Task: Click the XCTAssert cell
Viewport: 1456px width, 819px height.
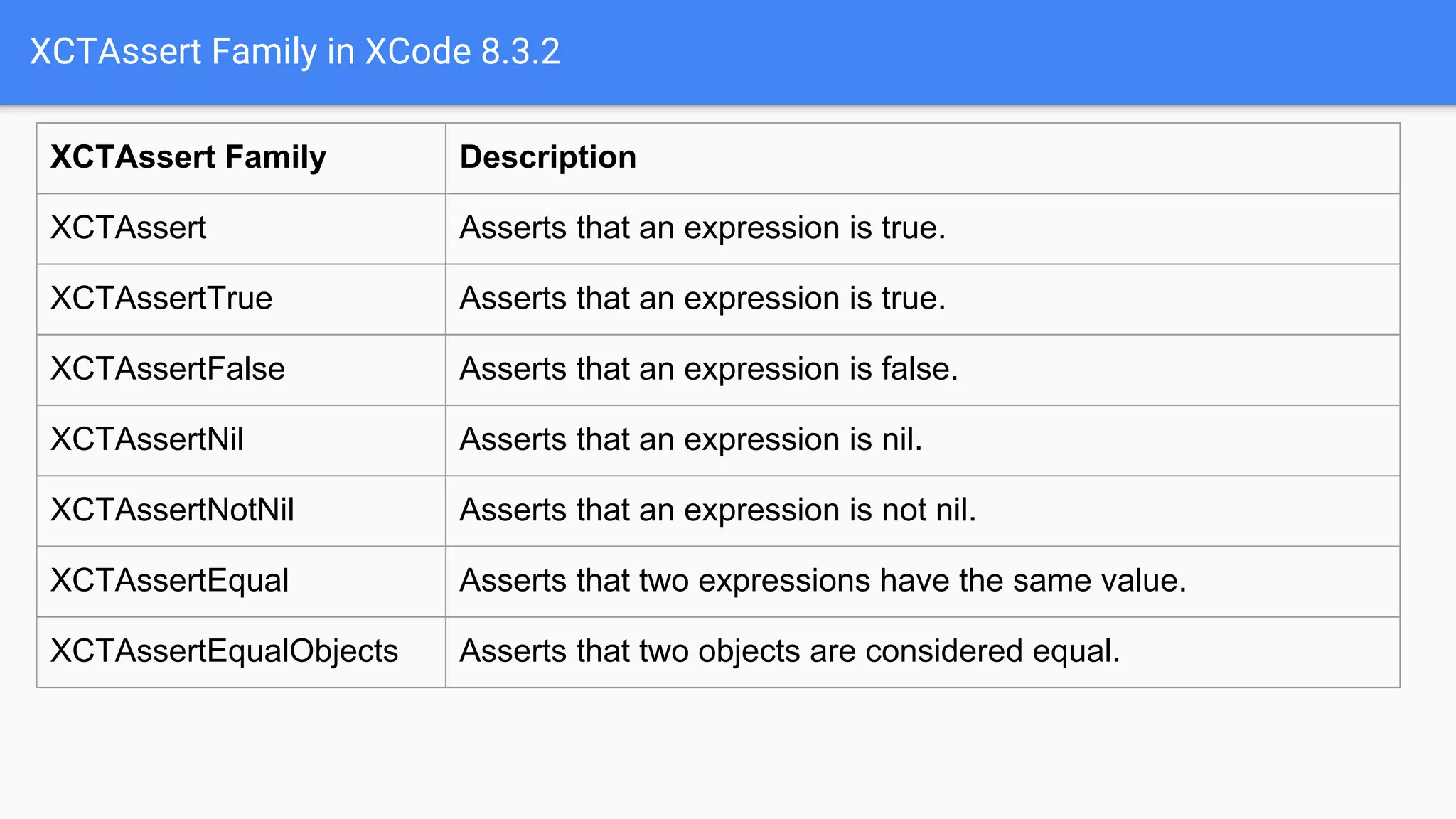Action: 129,228
